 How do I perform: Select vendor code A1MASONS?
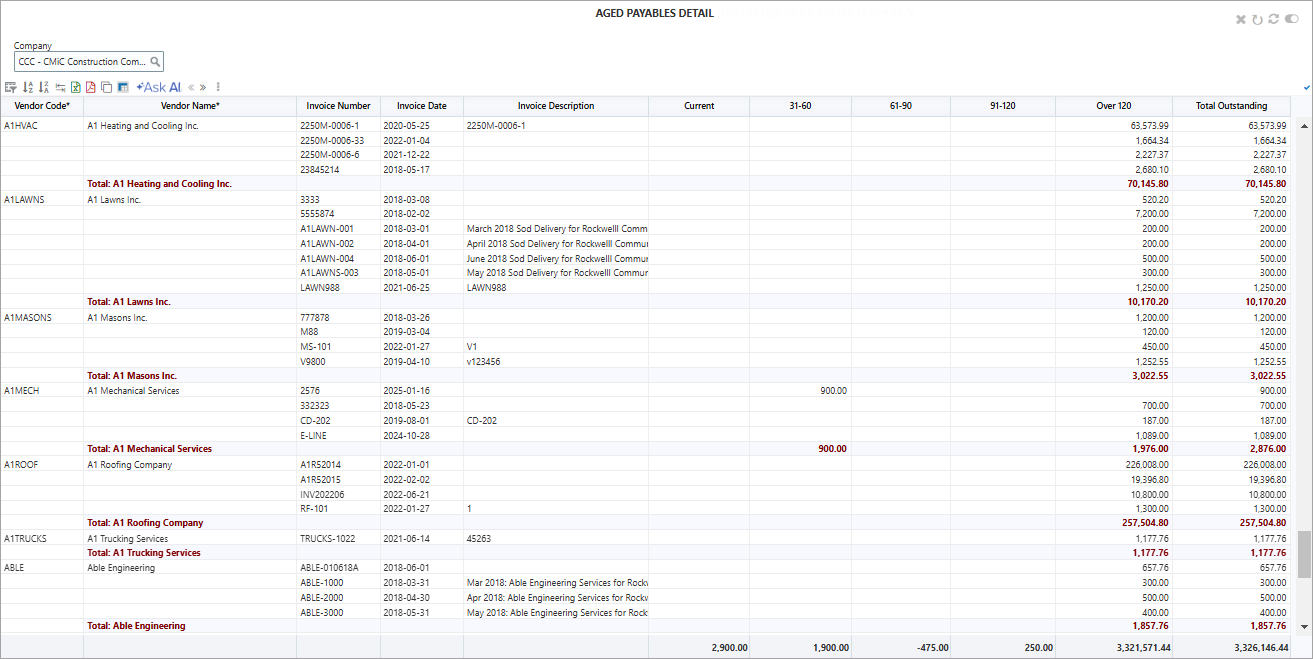(28, 317)
